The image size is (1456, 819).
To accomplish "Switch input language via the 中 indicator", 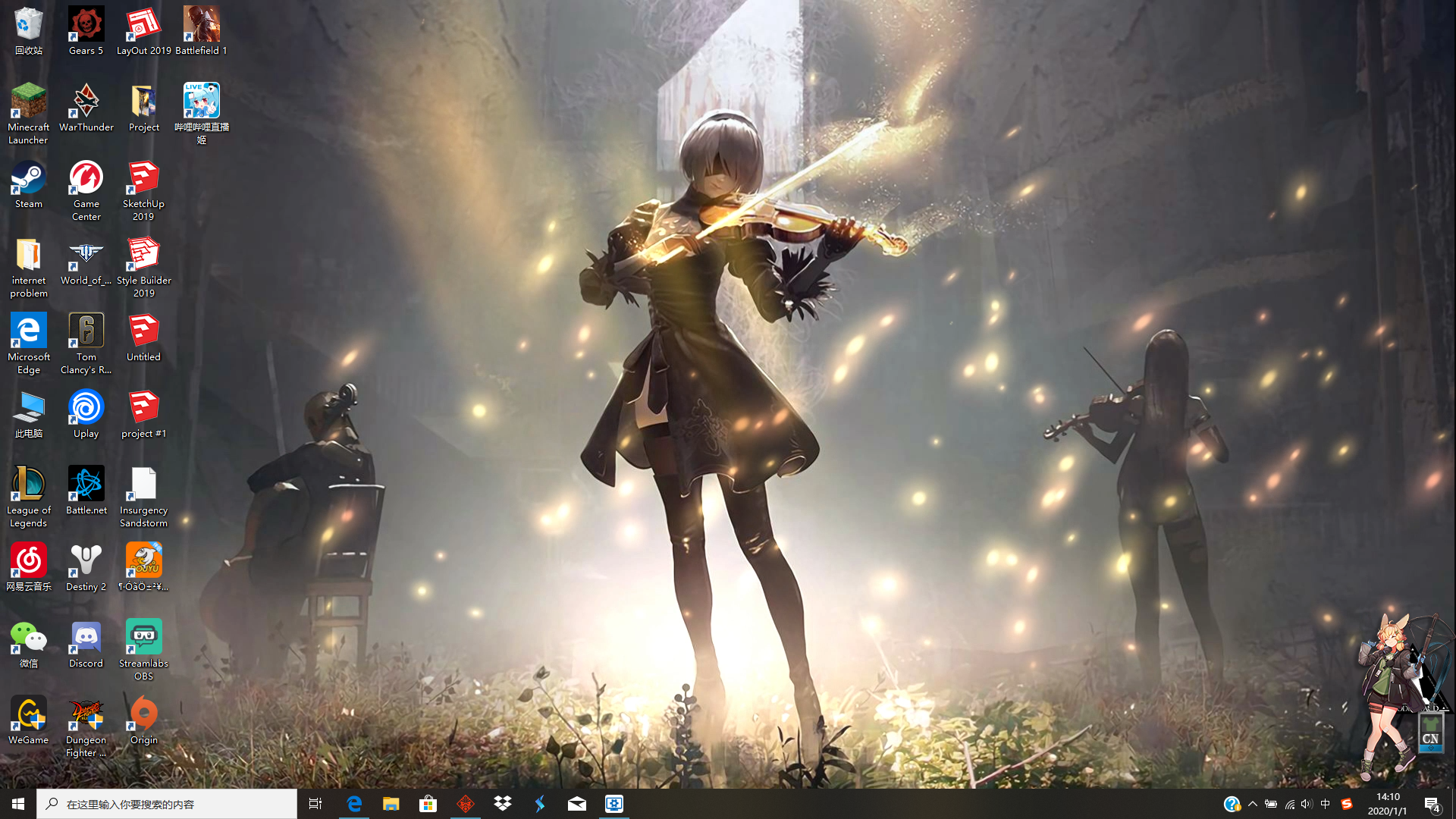I will (1325, 803).
